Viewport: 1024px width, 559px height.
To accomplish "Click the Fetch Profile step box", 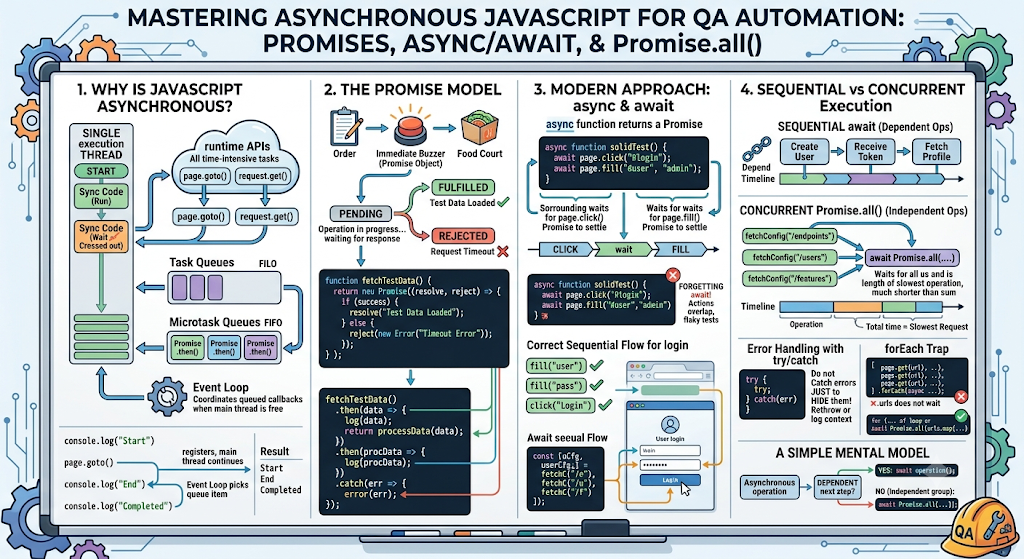I will [x=936, y=152].
